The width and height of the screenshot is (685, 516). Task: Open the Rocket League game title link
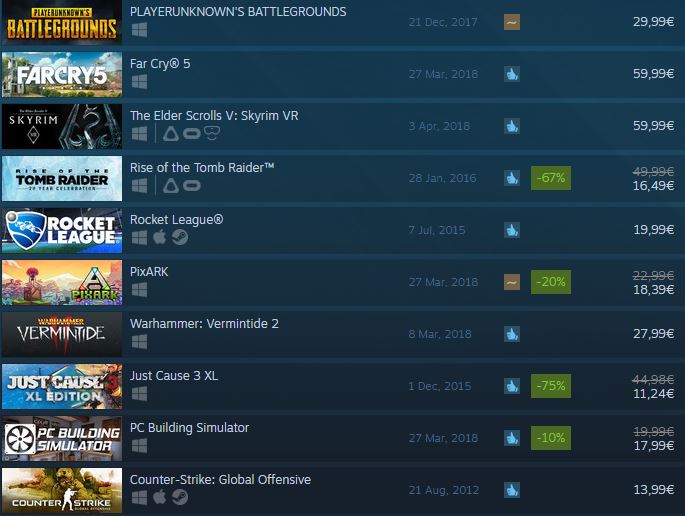coord(176,219)
